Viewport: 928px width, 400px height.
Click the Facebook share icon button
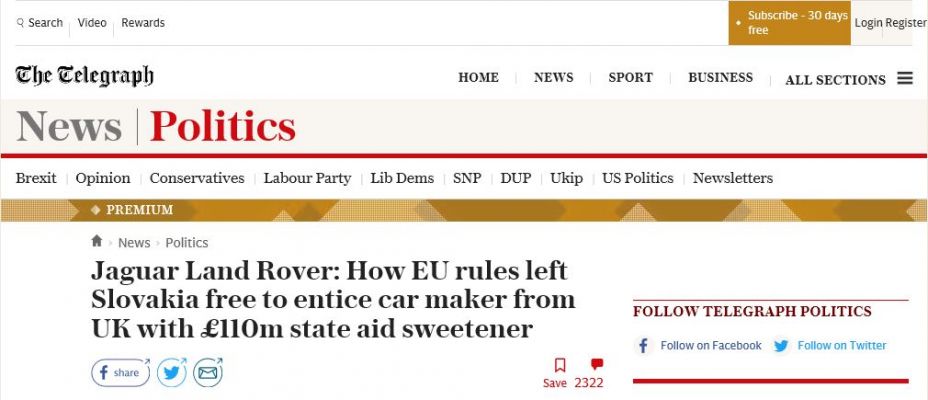point(121,373)
